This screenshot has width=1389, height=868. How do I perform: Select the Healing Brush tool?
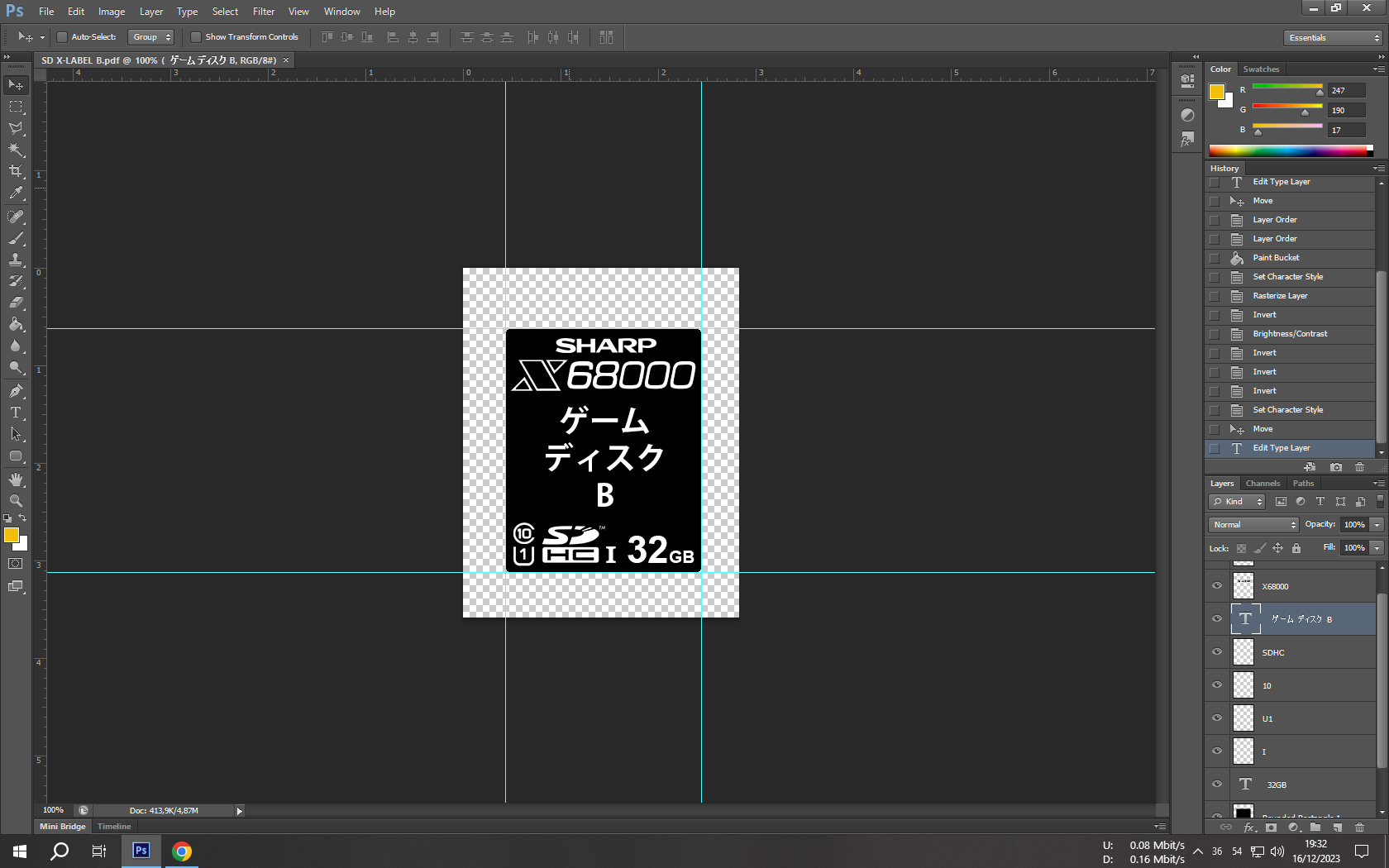[x=16, y=217]
